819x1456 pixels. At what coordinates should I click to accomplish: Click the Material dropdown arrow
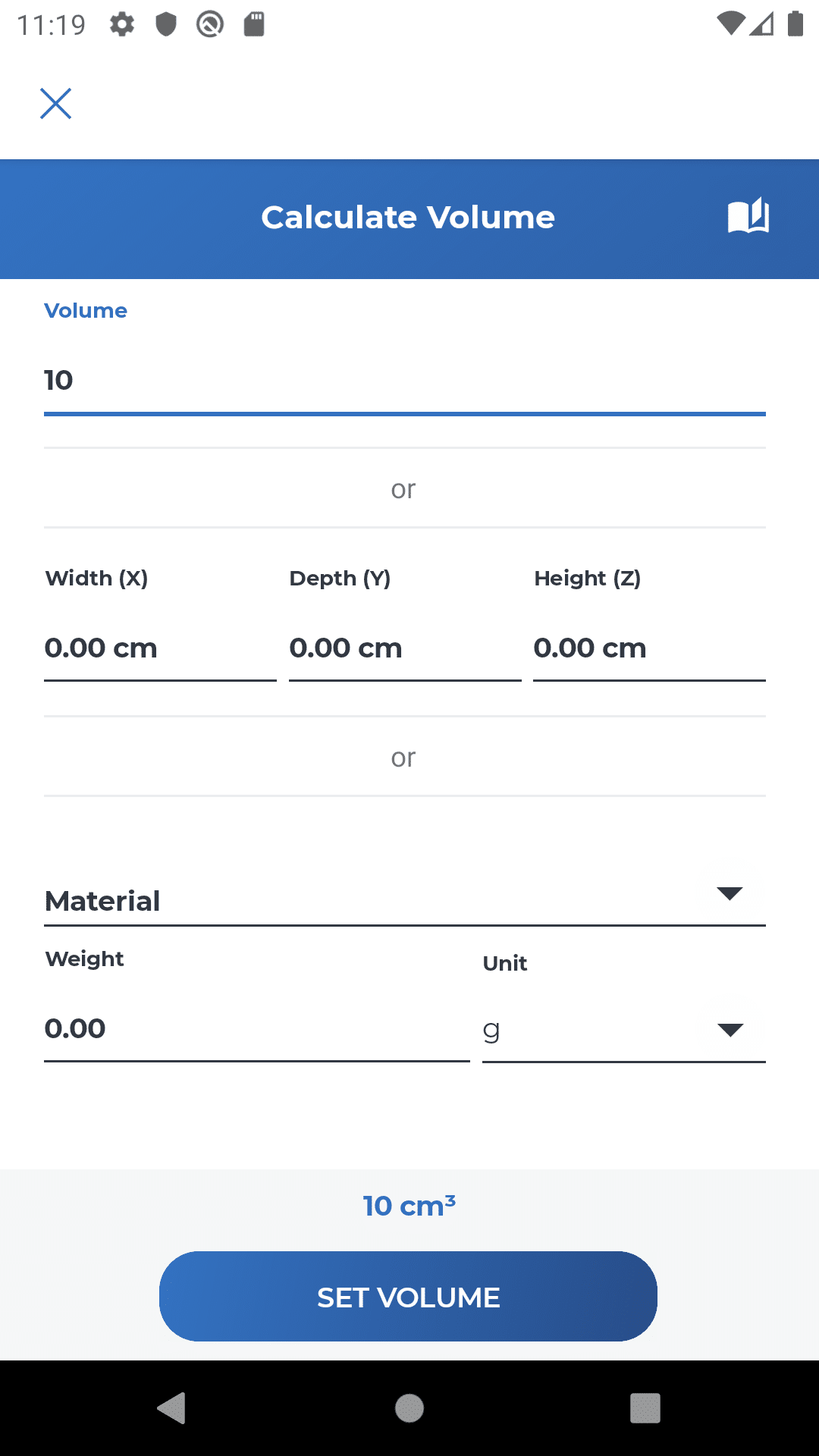730,893
